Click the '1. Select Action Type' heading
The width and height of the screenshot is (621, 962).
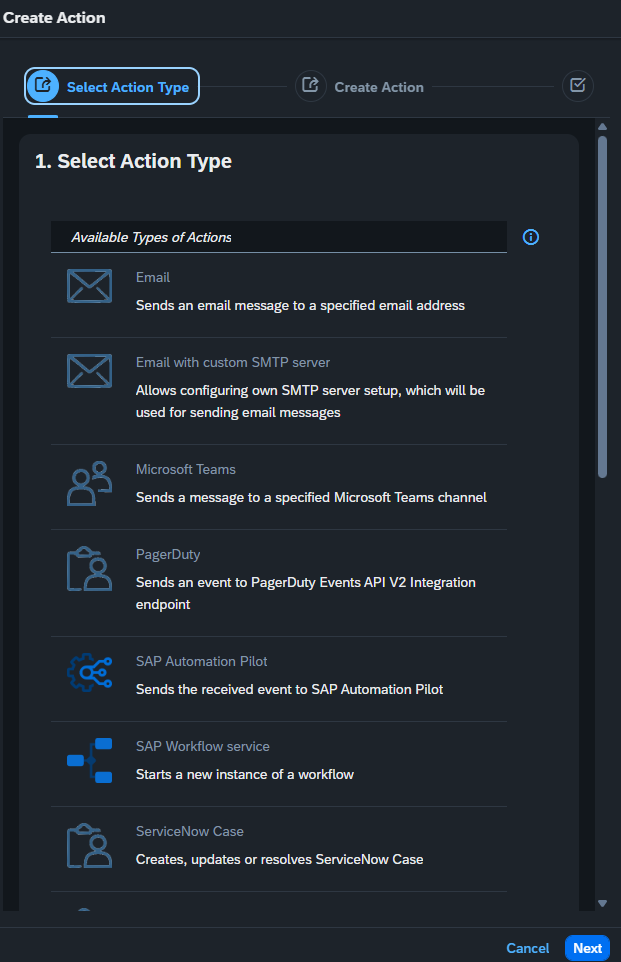tap(133, 161)
